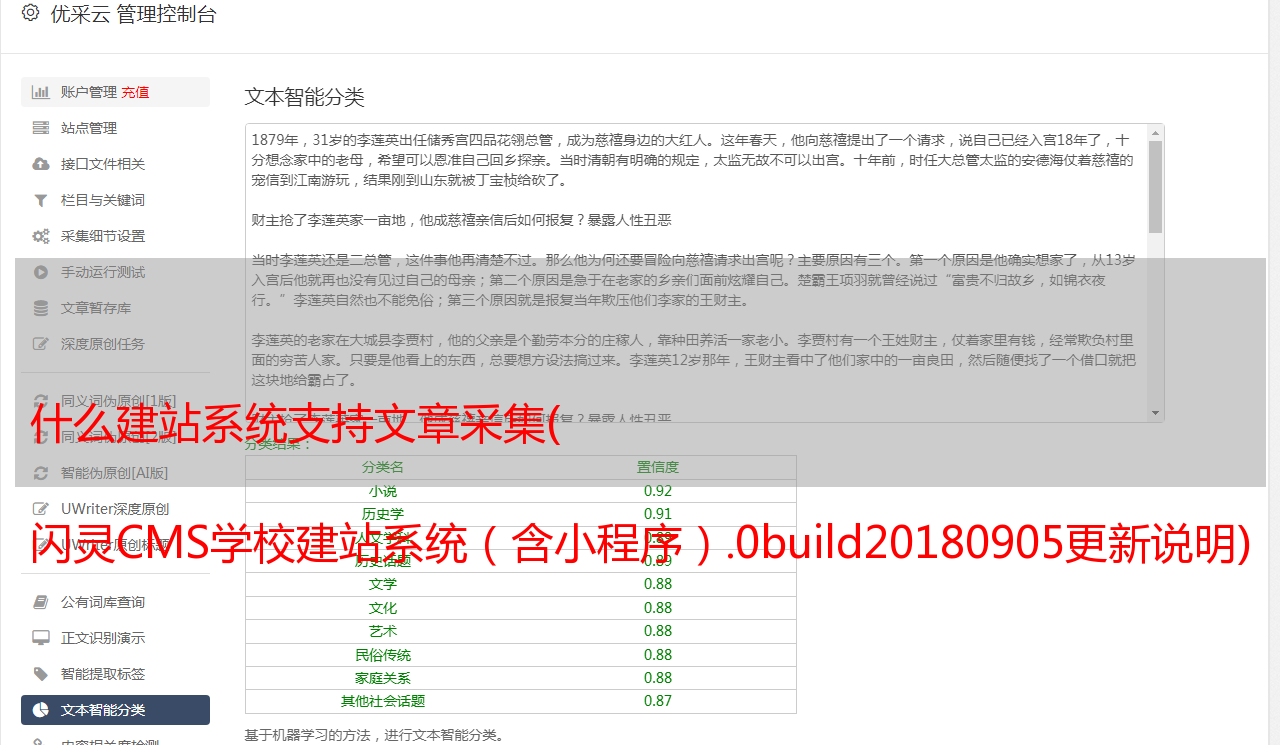Select the 0.92 confidence value
Screen dimensions: 1280x745
point(658,491)
